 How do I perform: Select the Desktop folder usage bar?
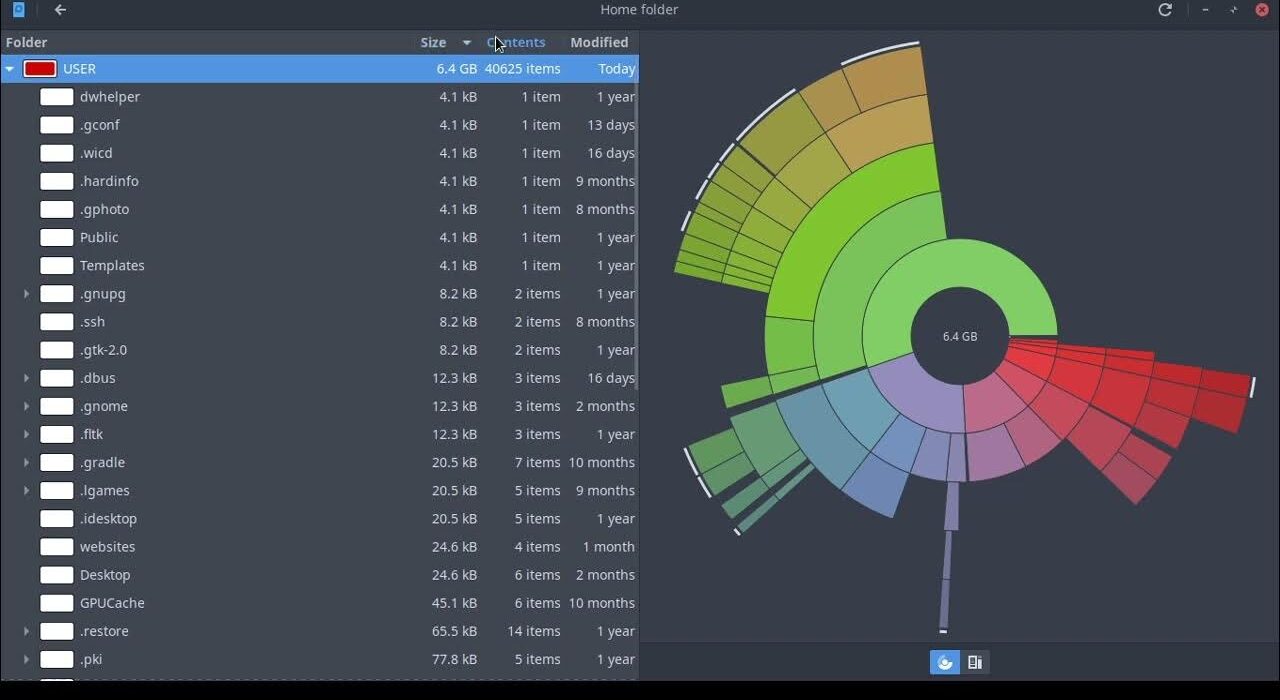[x=57, y=575]
